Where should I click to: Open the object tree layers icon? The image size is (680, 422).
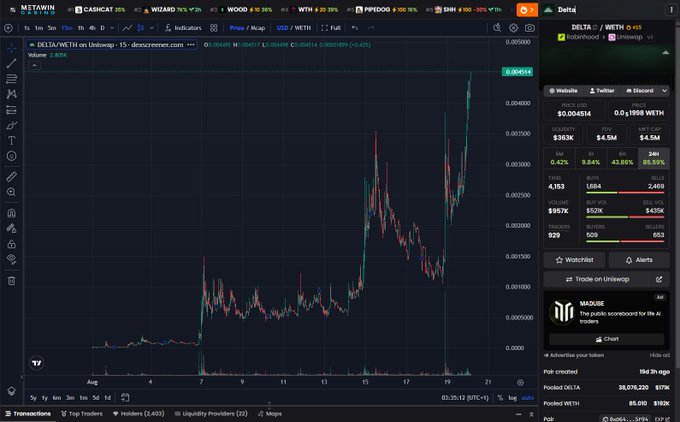point(12,391)
